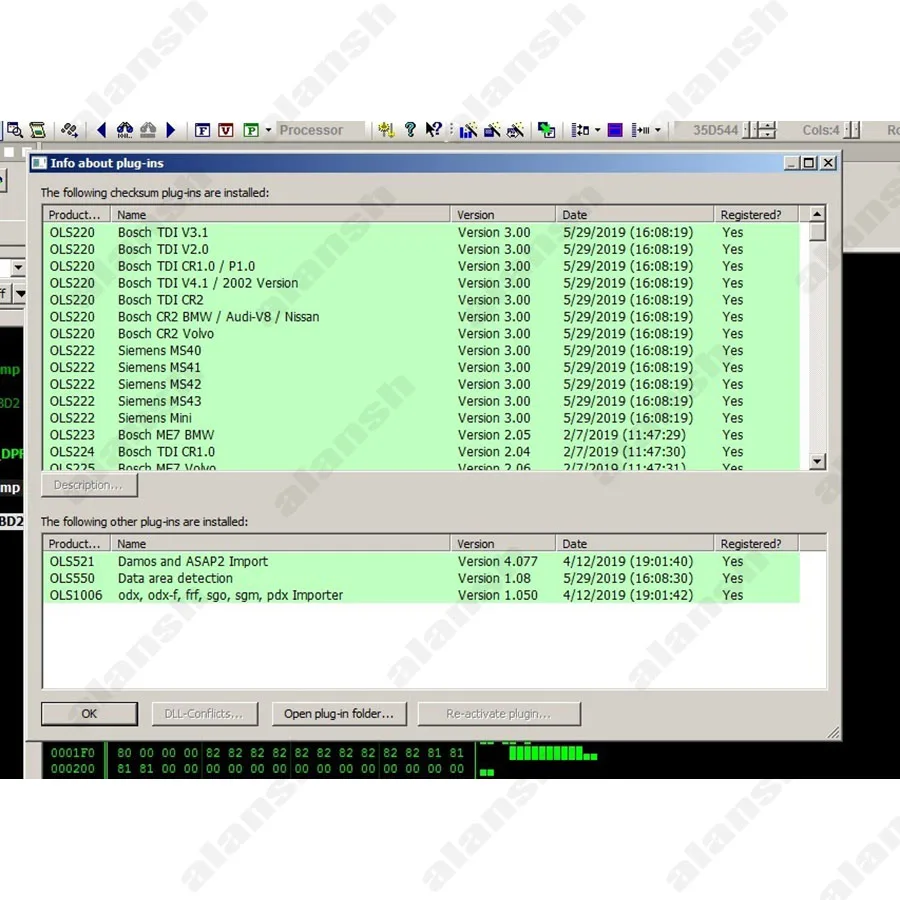Sort checksum list by Date column header
900x900 pixels.
(x=635, y=215)
